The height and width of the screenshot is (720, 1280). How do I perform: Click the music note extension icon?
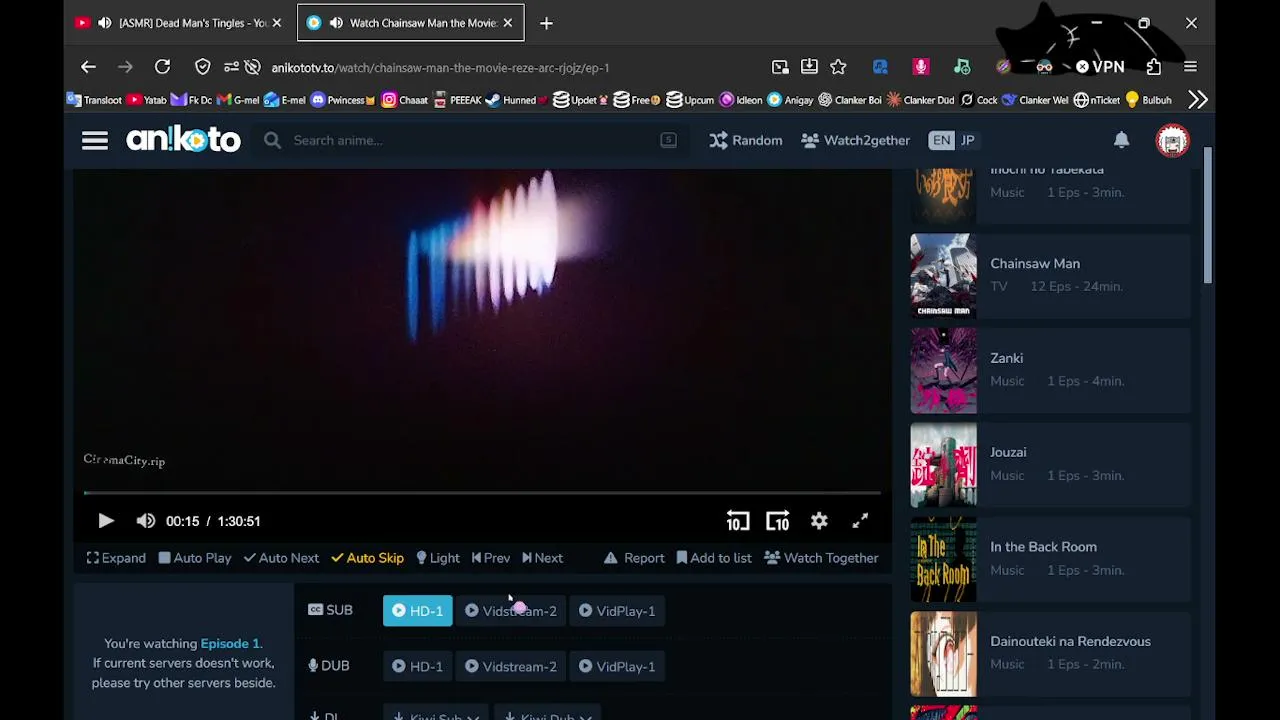(962, 67)
